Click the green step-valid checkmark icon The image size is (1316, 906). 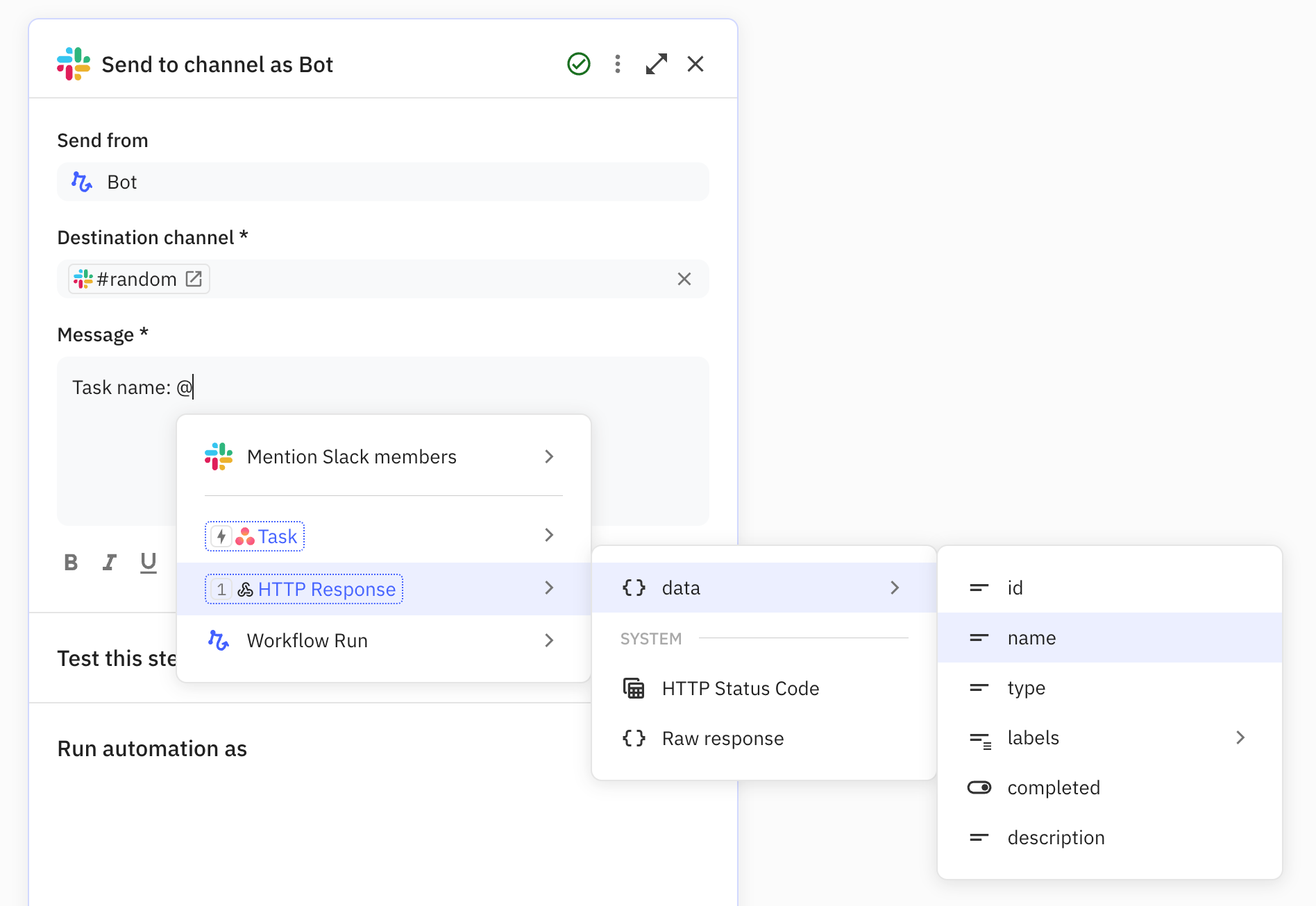[579, 64]
